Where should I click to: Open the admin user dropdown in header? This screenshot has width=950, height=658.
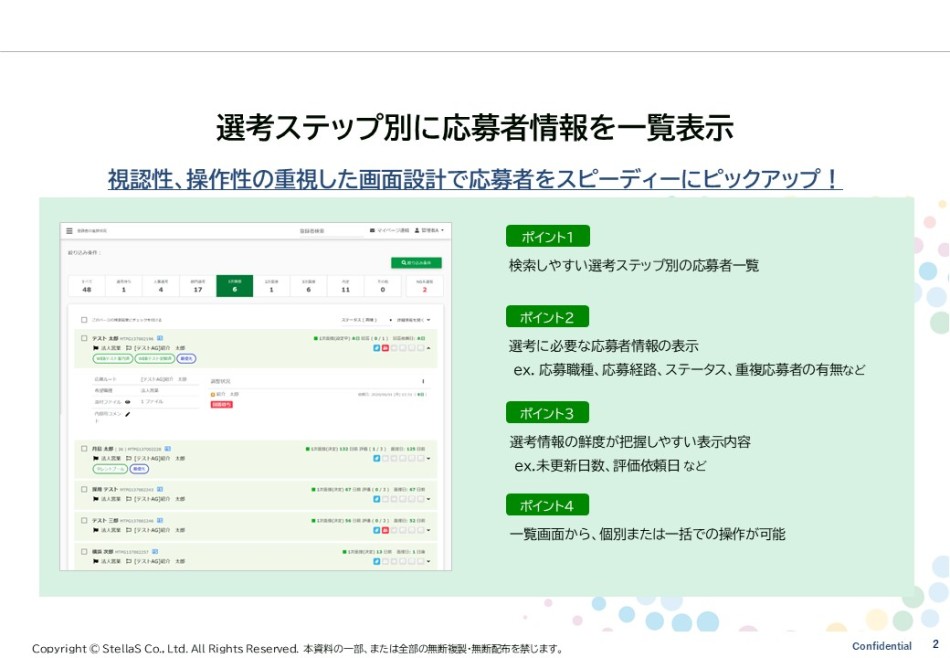click(428, 230)
